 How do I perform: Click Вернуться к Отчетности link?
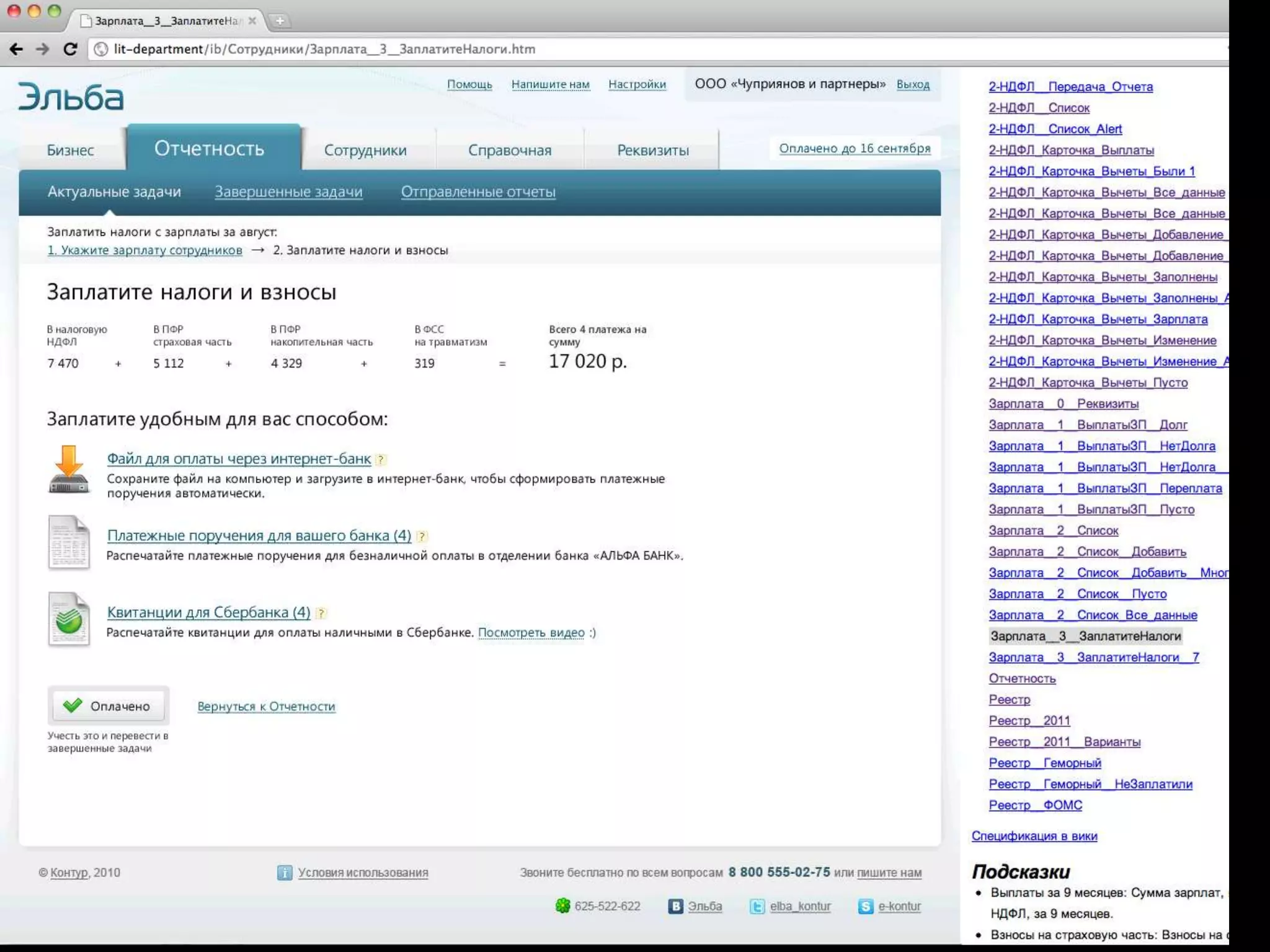tap(266, 707)
